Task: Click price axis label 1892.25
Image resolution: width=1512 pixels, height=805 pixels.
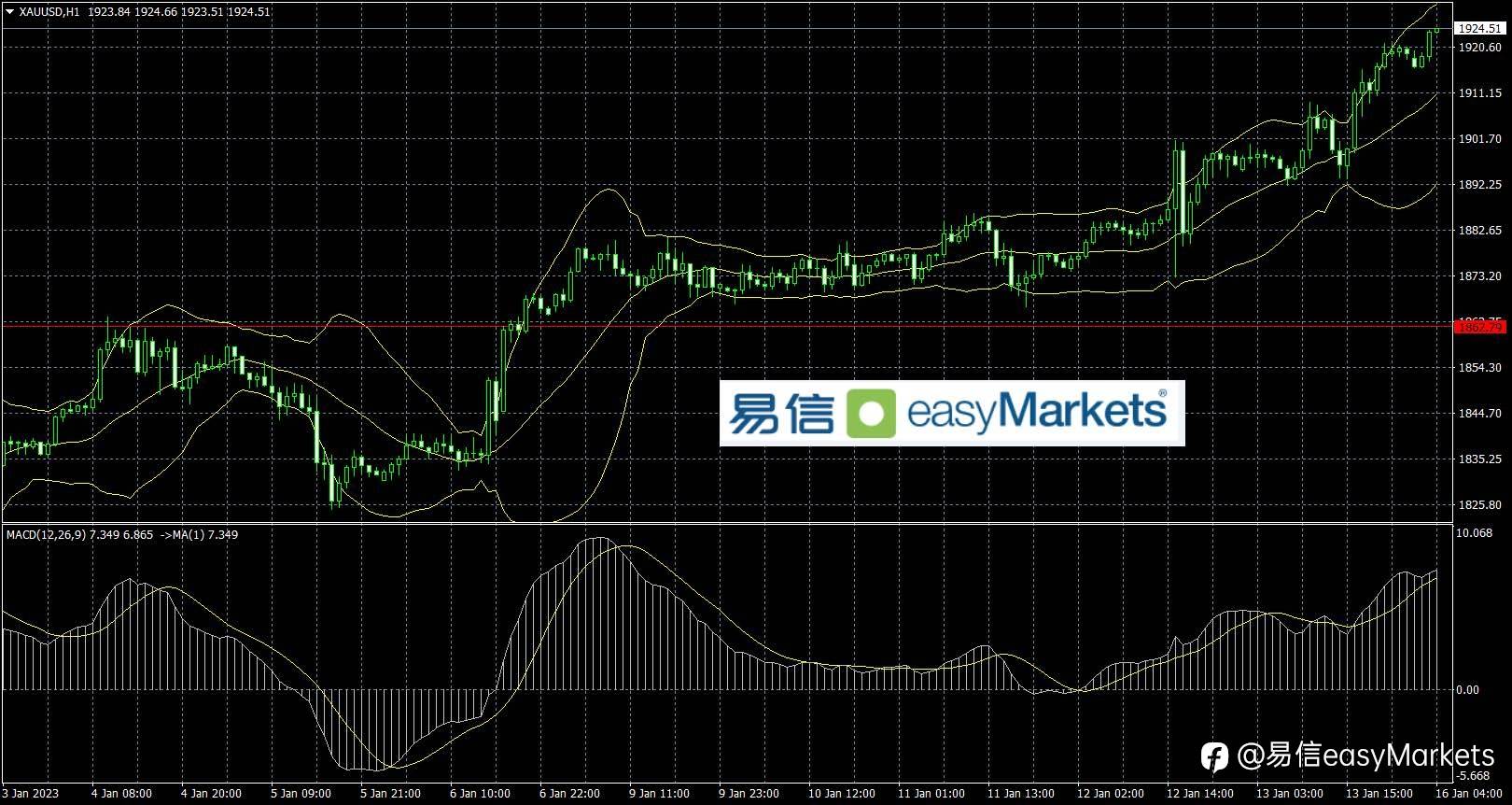Action: click(x=1480, y=185)
